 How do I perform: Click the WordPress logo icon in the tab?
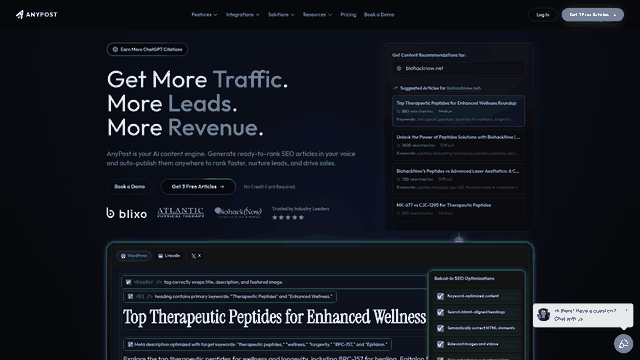123,256
